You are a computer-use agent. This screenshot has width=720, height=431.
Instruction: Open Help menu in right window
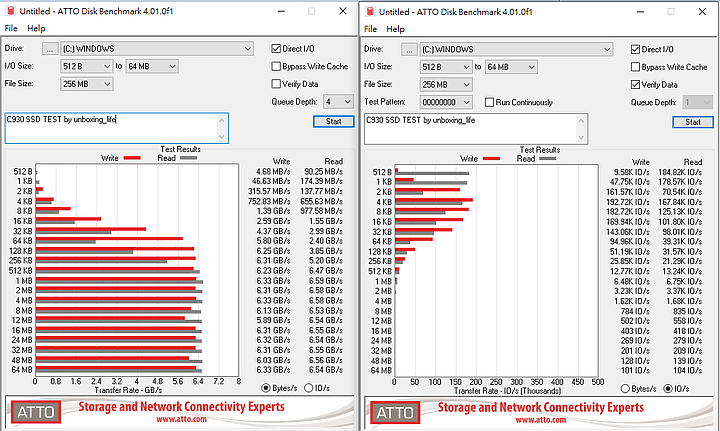[x=395, y=29]
